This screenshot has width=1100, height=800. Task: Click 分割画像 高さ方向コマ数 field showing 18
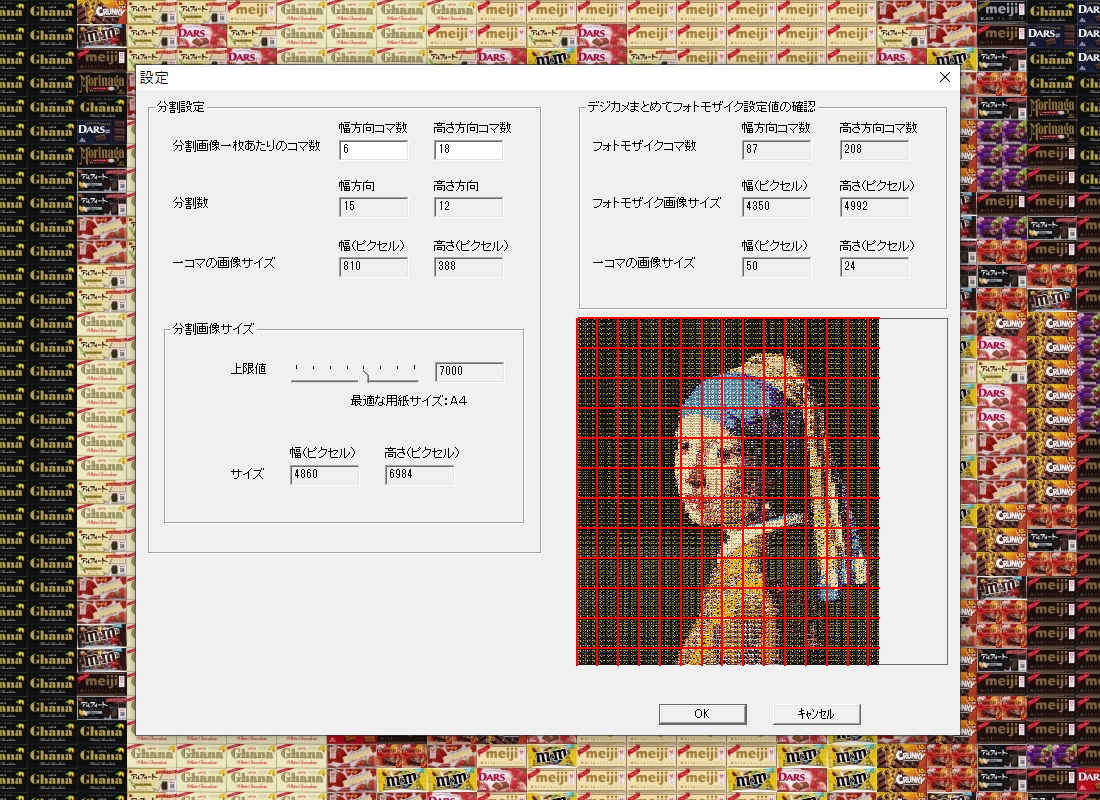[469, 149]
